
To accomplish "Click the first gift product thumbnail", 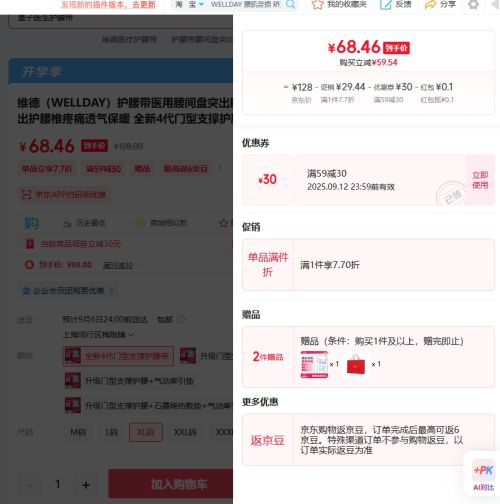I will tap(314, 364).
